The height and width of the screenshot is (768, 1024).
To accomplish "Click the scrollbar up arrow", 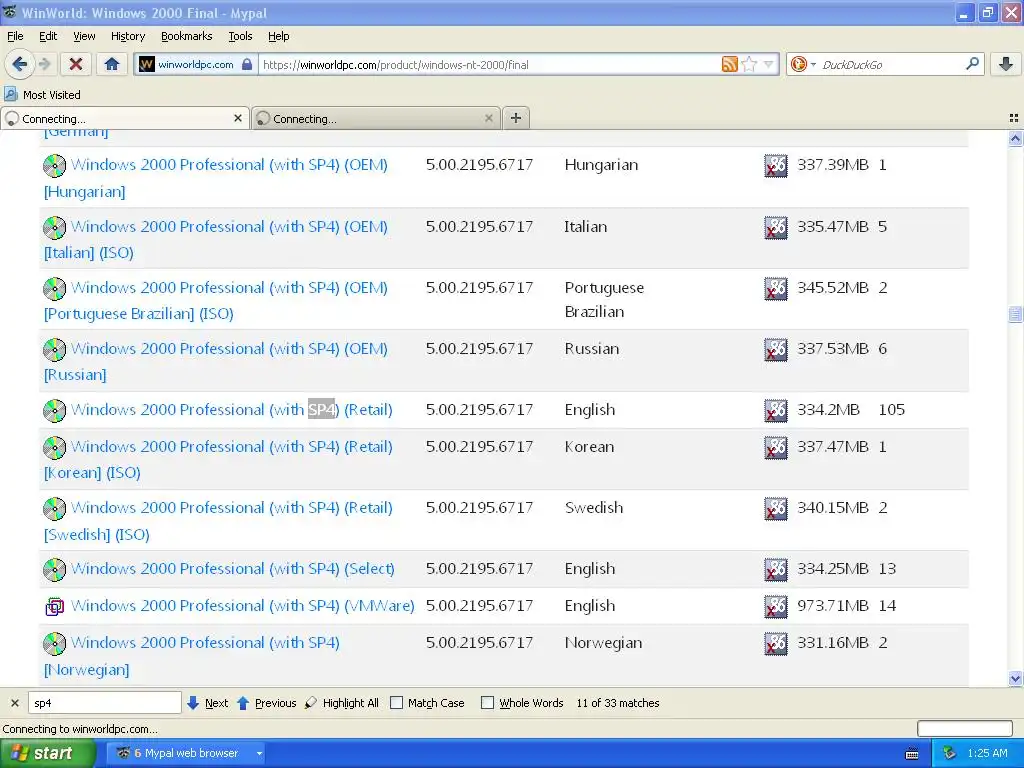I will 1015,138.
